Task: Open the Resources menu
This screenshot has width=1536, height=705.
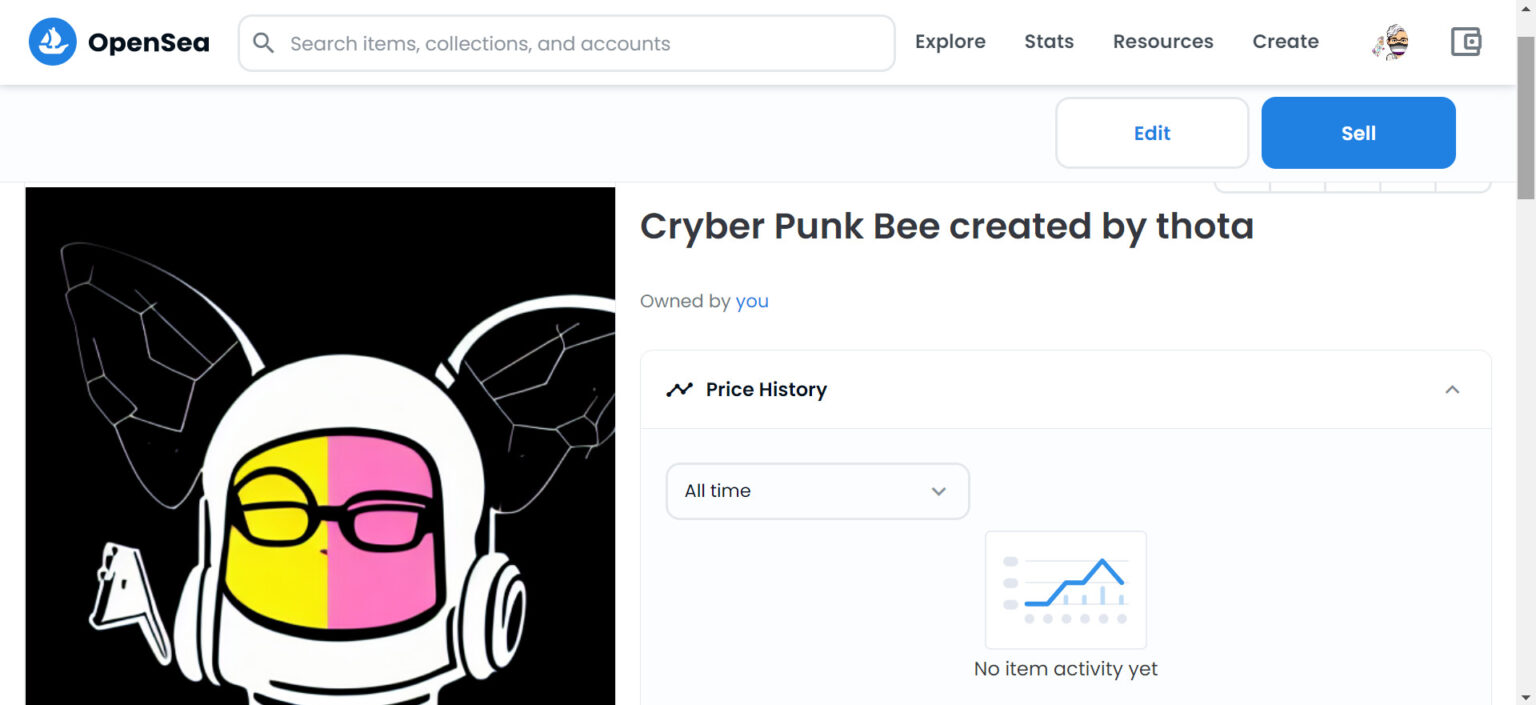Action: [x=1163, y=42]
